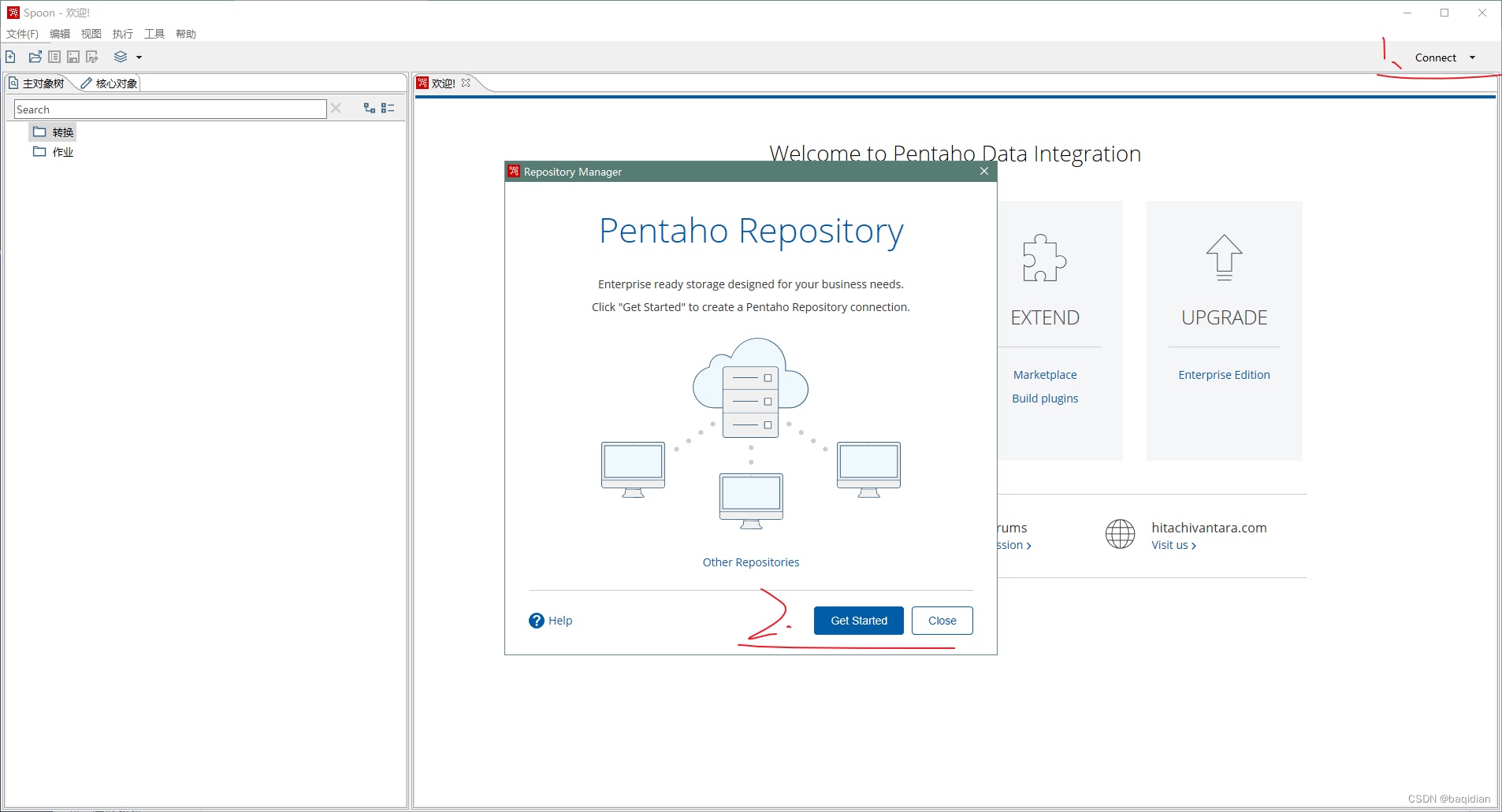The width and height of the screenshot is (1502, 812).
Task: Click the Connect button
Action: pos(1435,57)
